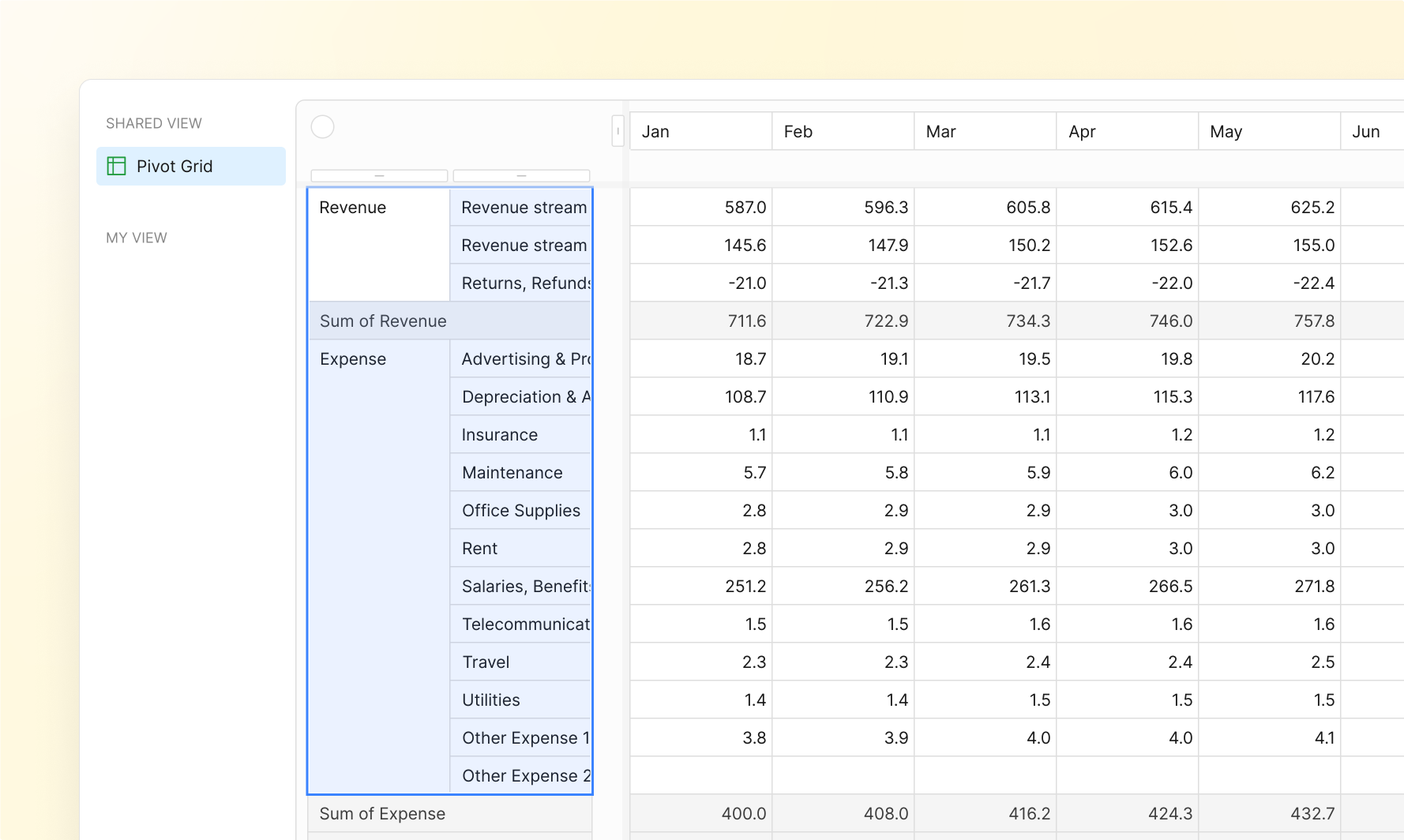Select cell value 271.8 in Salaries row

(x=1269, y=586)
